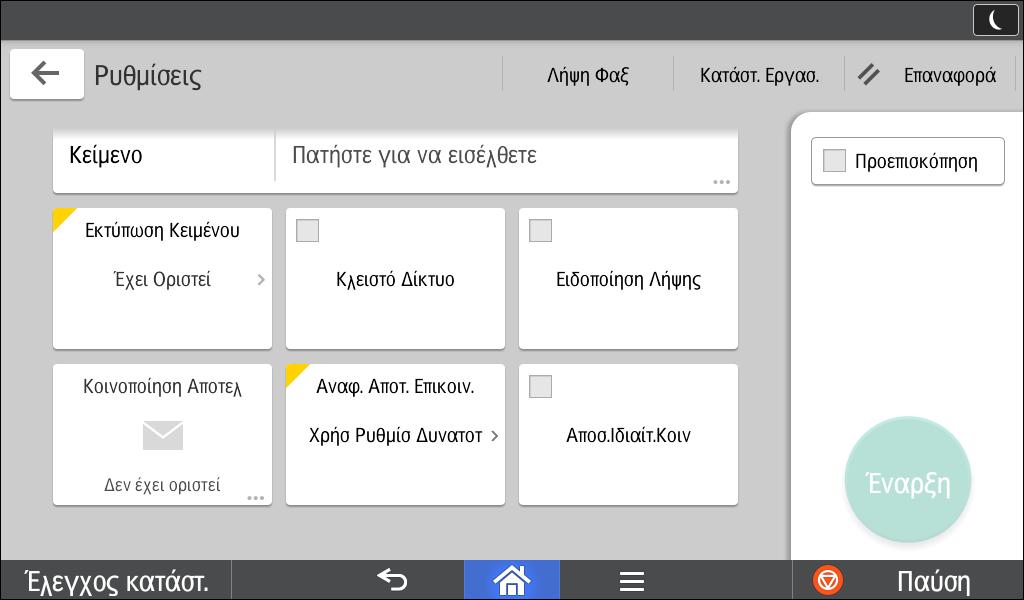Open the hamburger menu icon

click(632, 580)
